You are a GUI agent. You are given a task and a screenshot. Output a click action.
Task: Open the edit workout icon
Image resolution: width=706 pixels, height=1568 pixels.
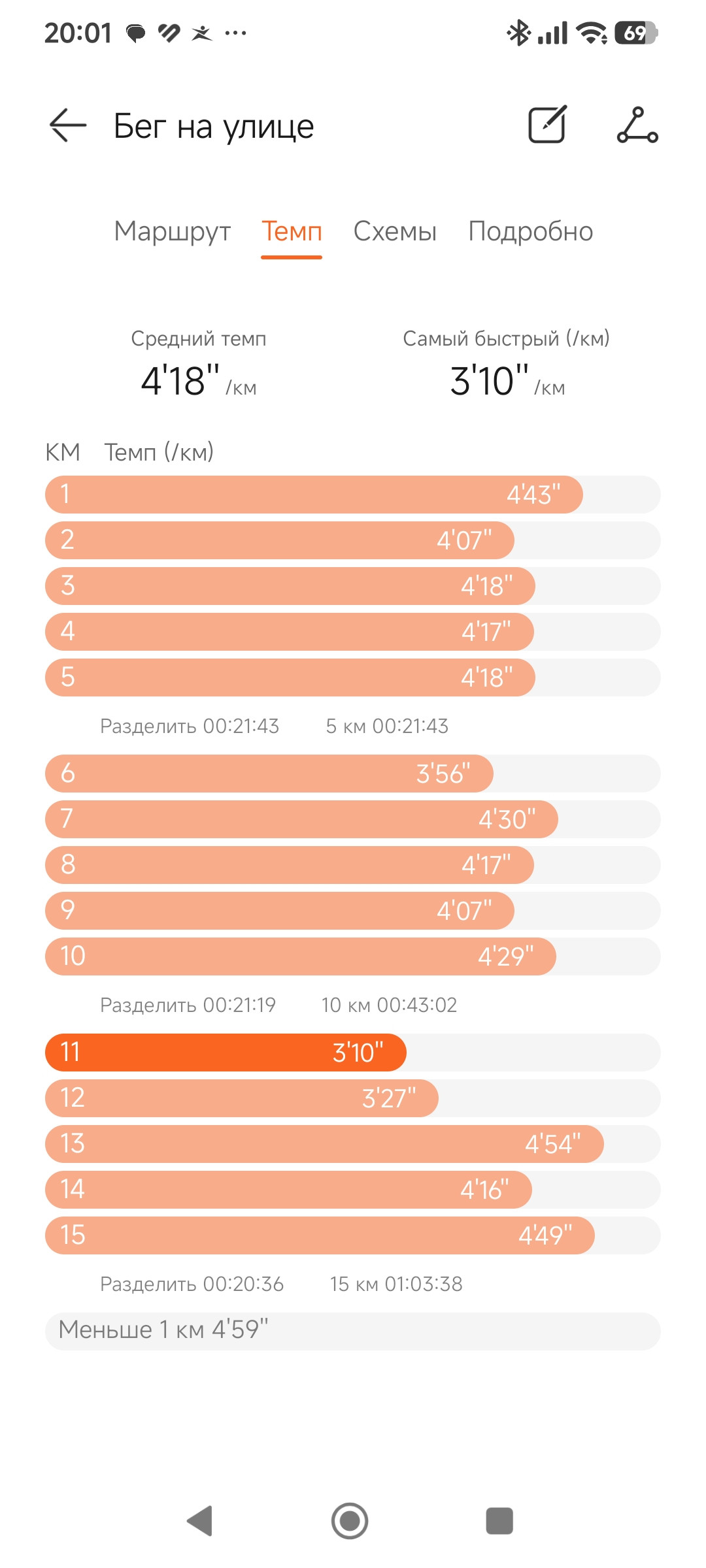[x=547, y=124]
